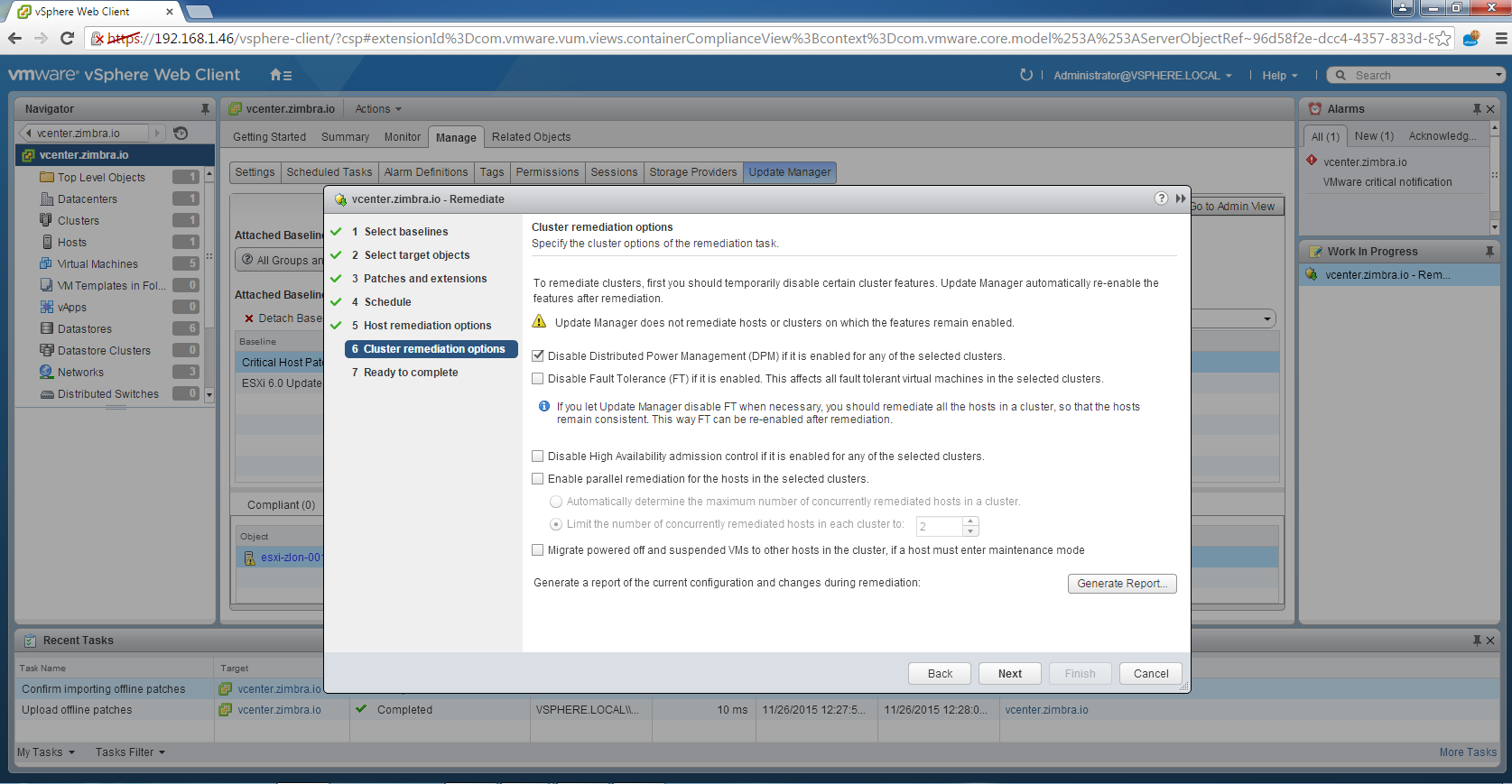This screenshot has height=784, width=1512.
Task: Pin the Navigator panel
Action: point(205,109)
